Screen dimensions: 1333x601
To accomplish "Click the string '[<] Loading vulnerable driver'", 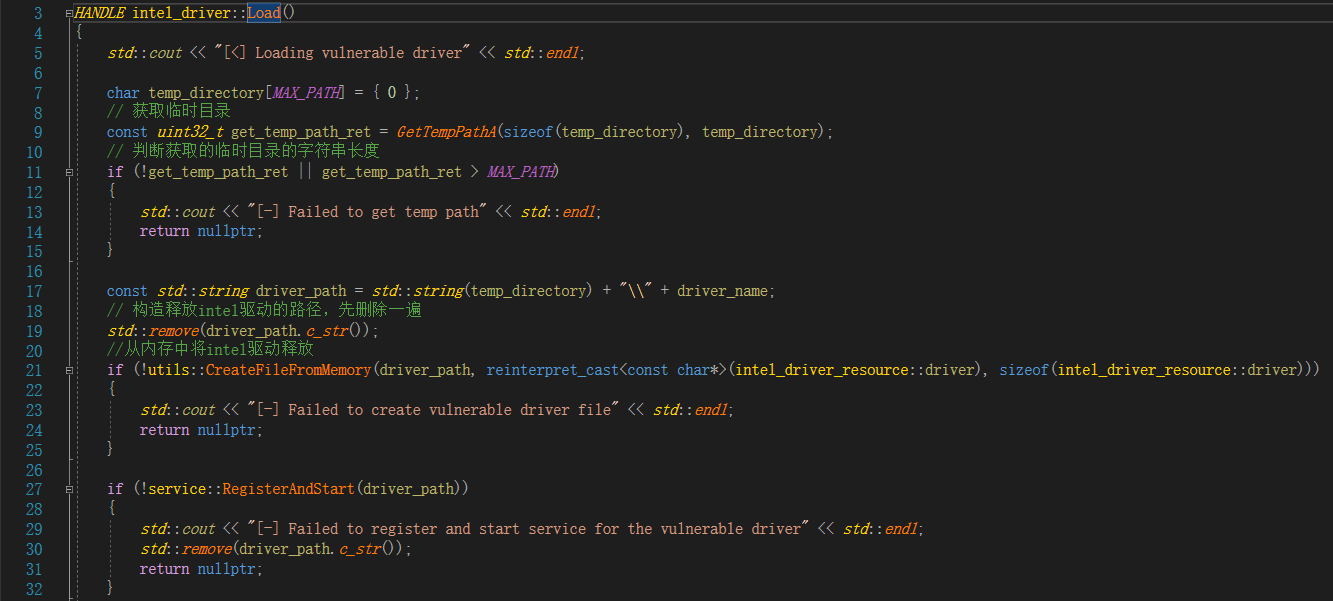I will point(343,53).
